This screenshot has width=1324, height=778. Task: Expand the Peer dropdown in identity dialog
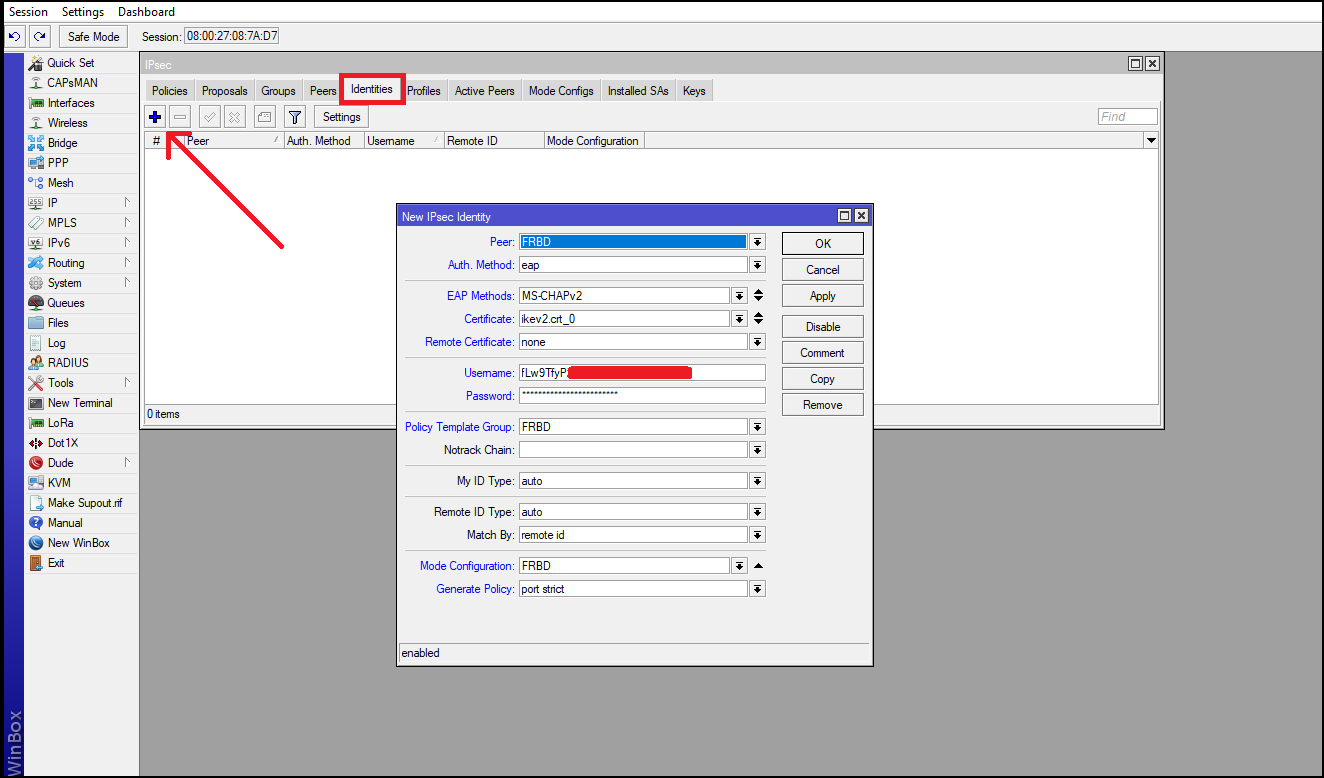click(758, 242)
